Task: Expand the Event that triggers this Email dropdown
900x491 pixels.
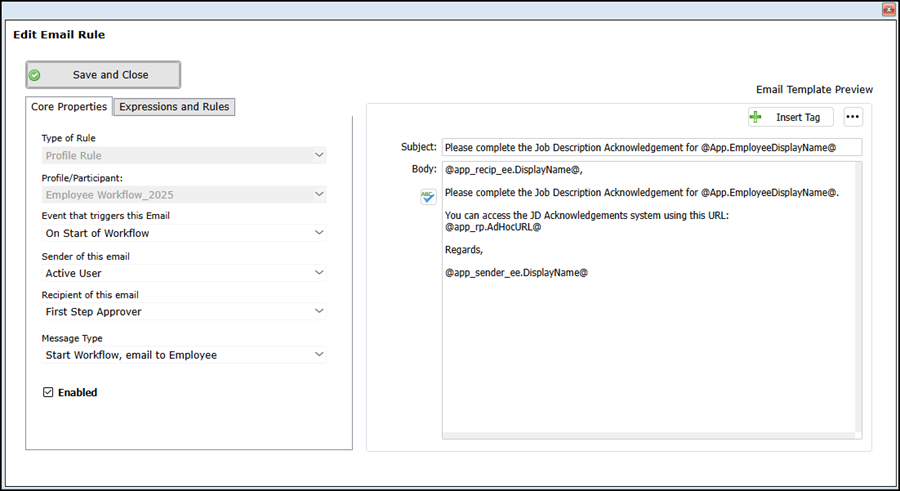Action: [319, 233]
